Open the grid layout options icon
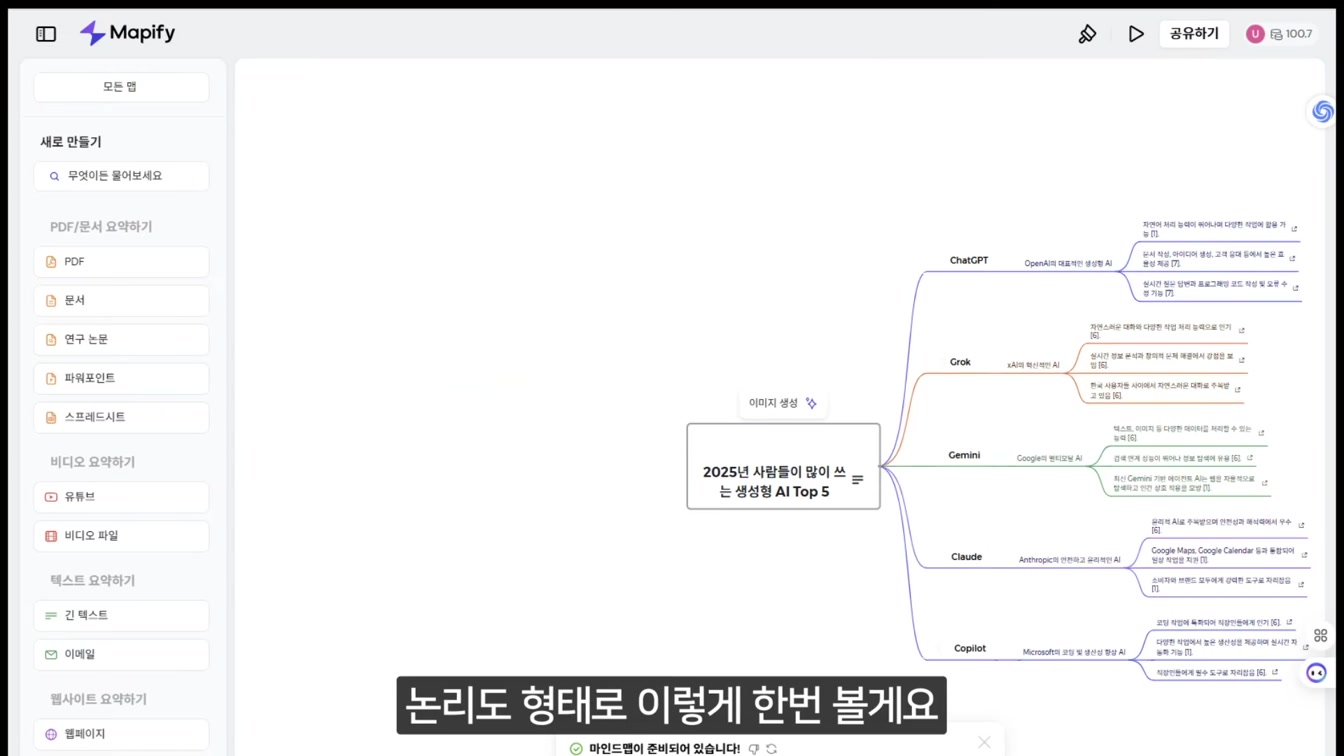This screenshot has height=756, width=1344. pos(1320,636)
